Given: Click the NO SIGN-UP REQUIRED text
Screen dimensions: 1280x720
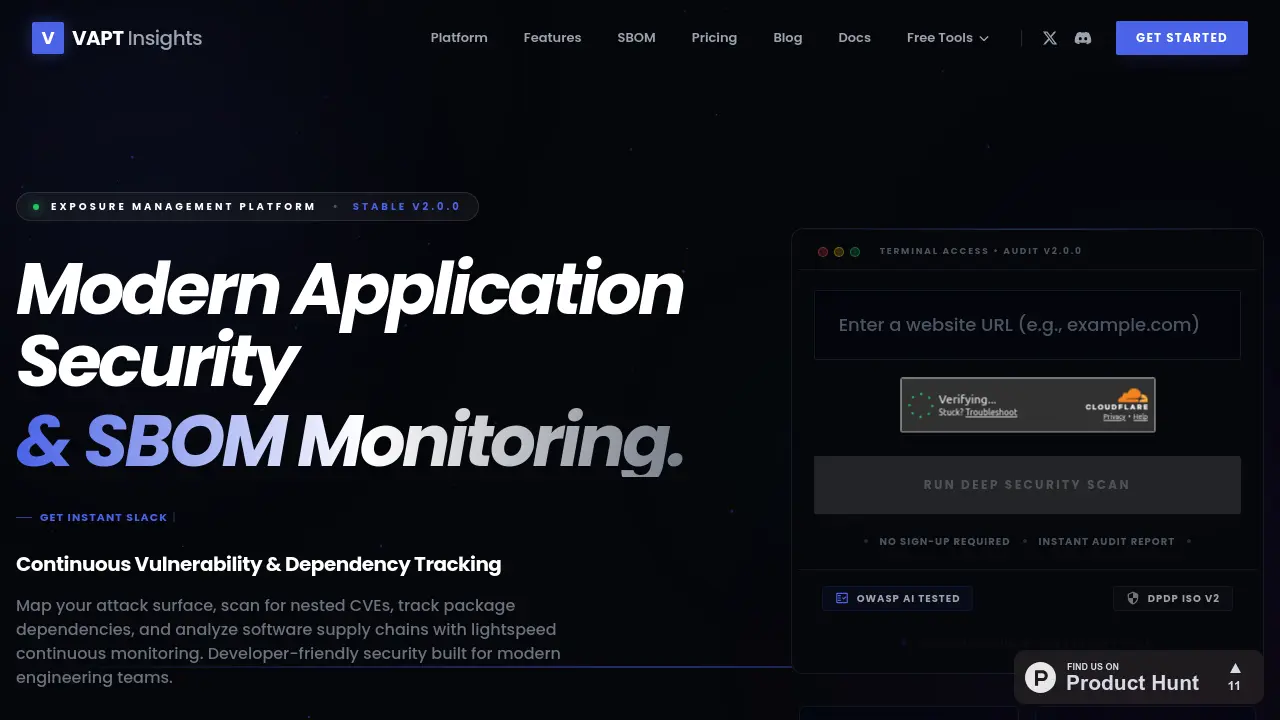Looking at the screenshot, I should (944, 541).
